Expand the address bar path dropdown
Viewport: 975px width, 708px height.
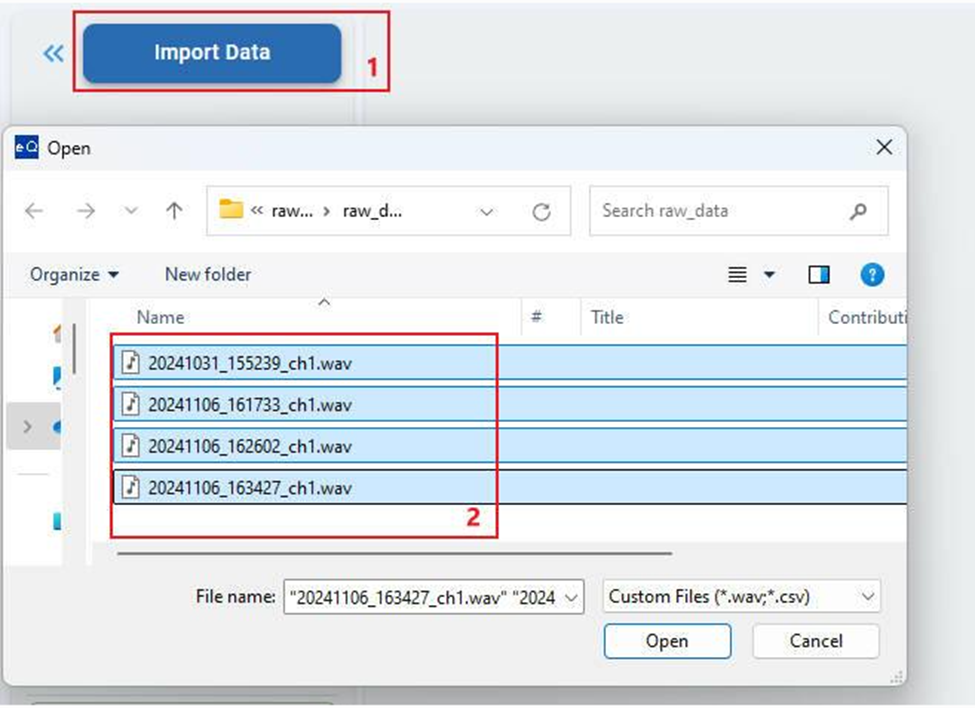point(487,212)
